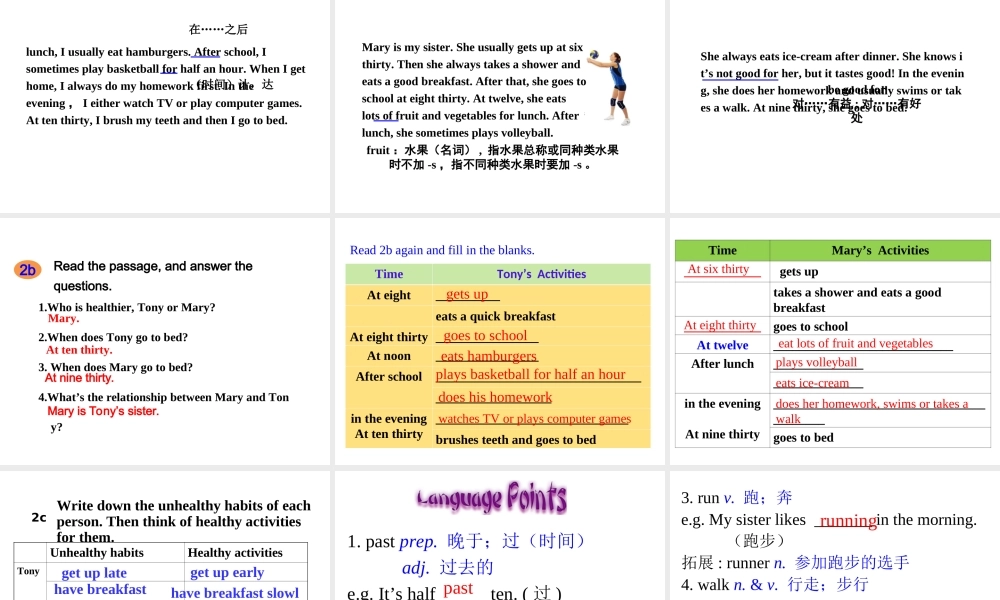The height and width of the screenshot is (600, 1000).
Task: Click the 'At noon' cell
Action: [389, 356]
